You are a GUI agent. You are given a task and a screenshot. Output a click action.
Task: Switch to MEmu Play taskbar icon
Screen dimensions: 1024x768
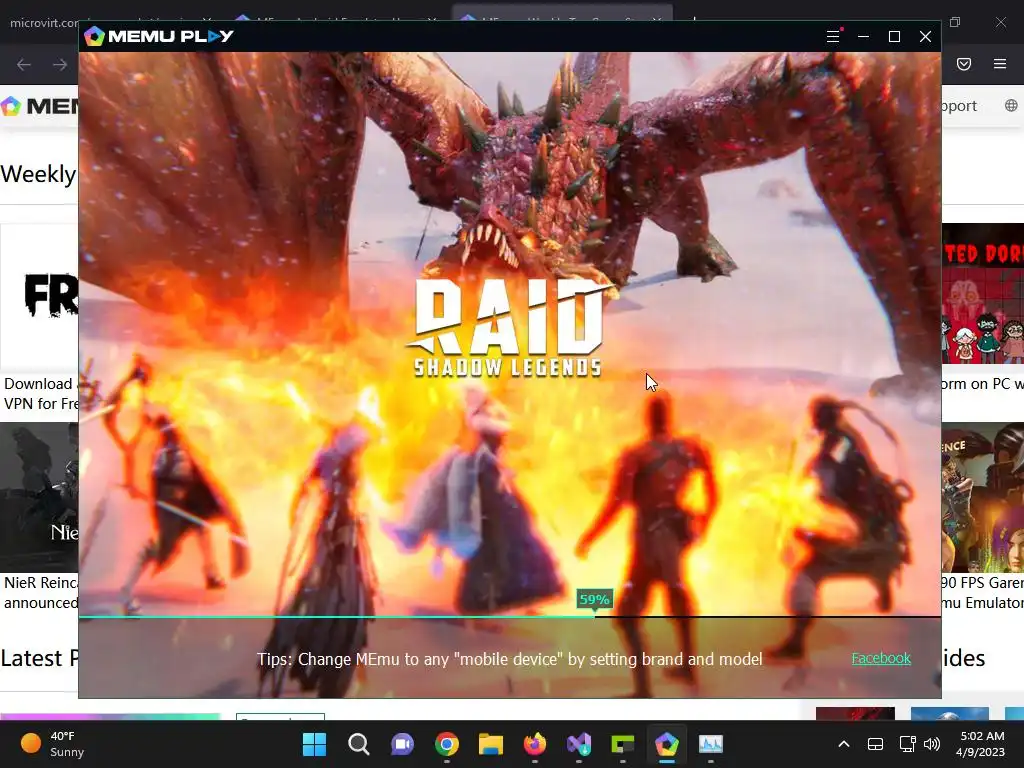coord(667,744)
